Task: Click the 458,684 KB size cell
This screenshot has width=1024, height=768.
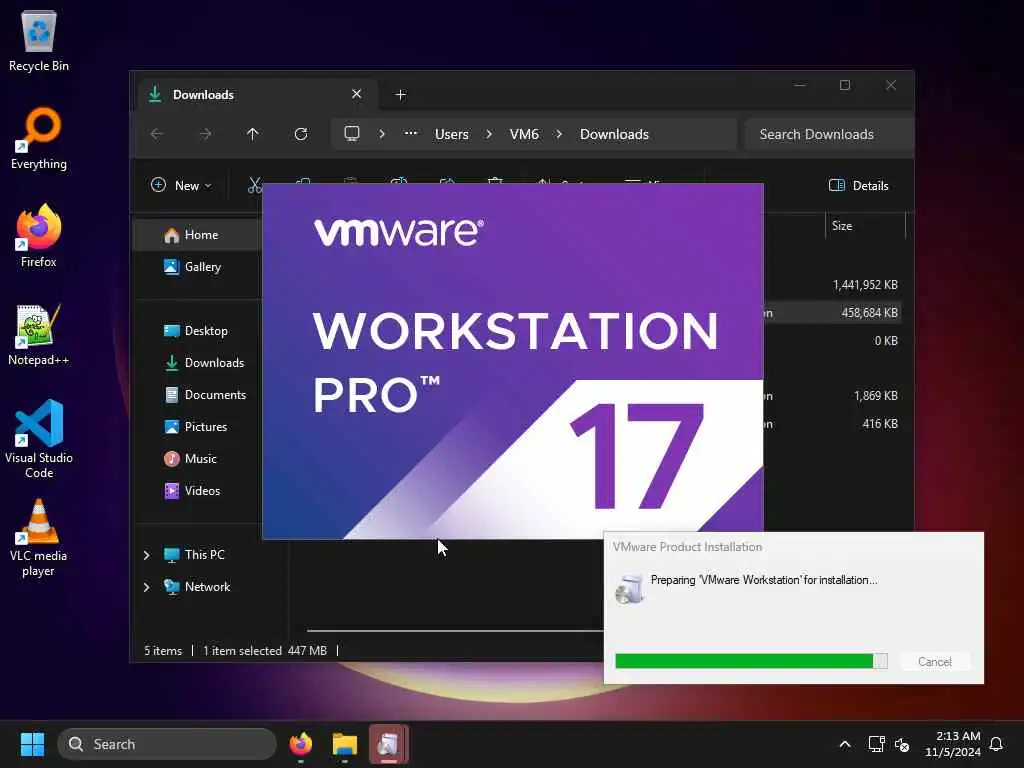Action: (869, 313)
